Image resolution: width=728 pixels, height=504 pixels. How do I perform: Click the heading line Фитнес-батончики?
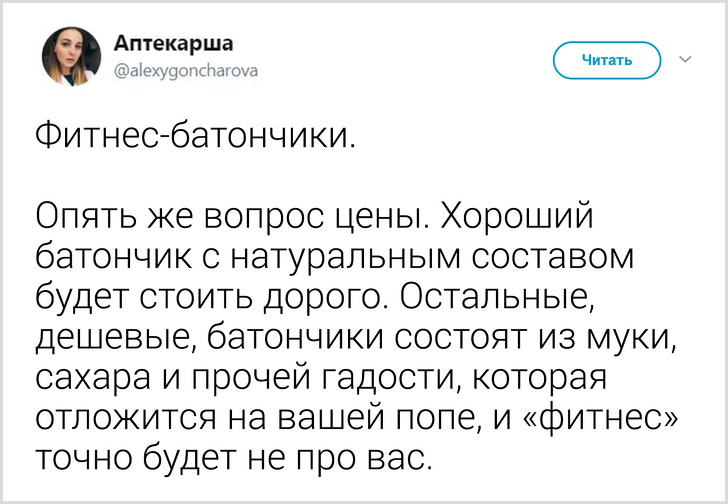(195, 133)
